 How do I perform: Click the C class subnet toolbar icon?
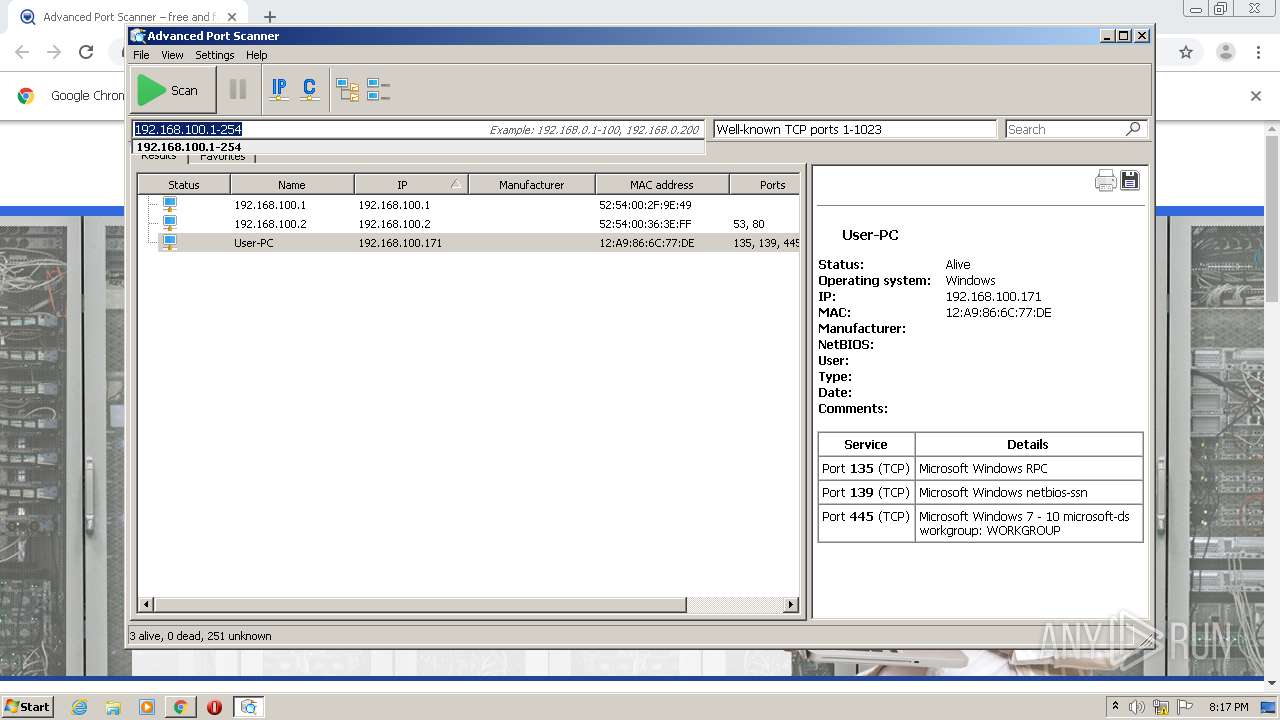pos(309,90)
